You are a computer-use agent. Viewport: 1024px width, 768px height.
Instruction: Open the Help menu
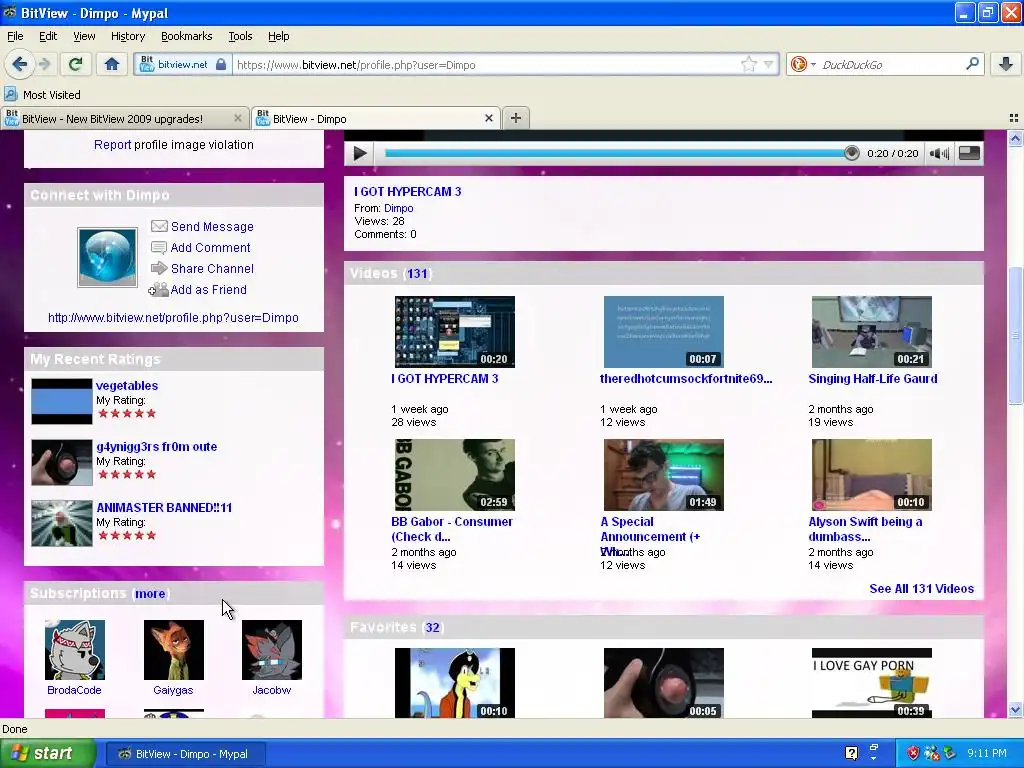tap(278, 36)
